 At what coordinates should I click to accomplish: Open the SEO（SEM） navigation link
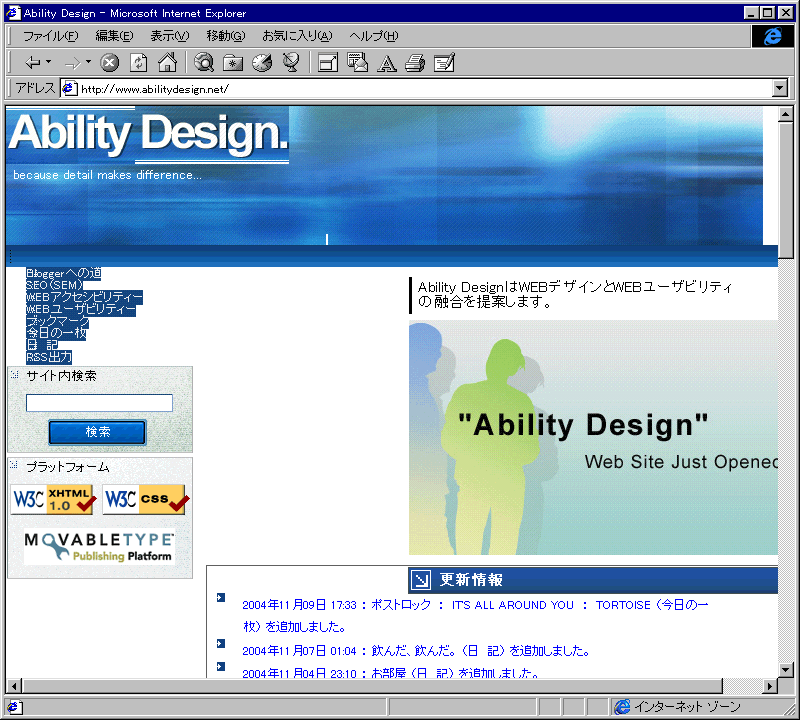(x=54, y=285)
